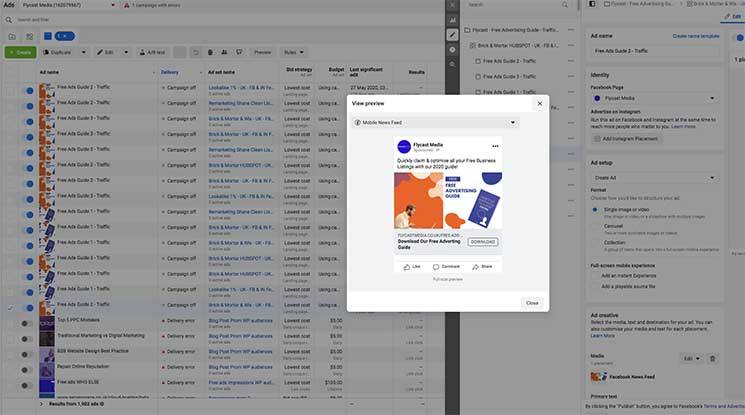Click the campaigns folder icon tab
This screenshot has height=415, width=745.
click(x=12, y=37)
